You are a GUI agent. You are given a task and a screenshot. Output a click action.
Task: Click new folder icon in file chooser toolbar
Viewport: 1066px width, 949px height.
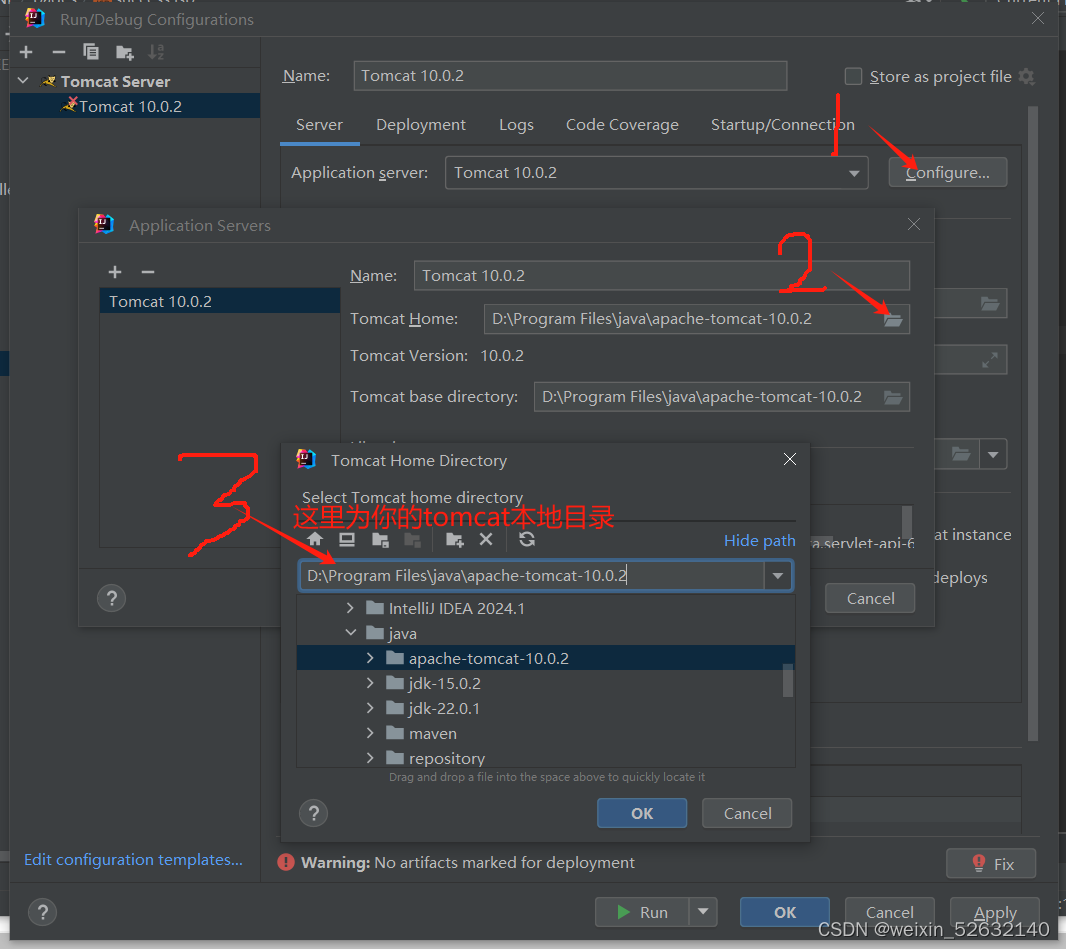[454, 540]
